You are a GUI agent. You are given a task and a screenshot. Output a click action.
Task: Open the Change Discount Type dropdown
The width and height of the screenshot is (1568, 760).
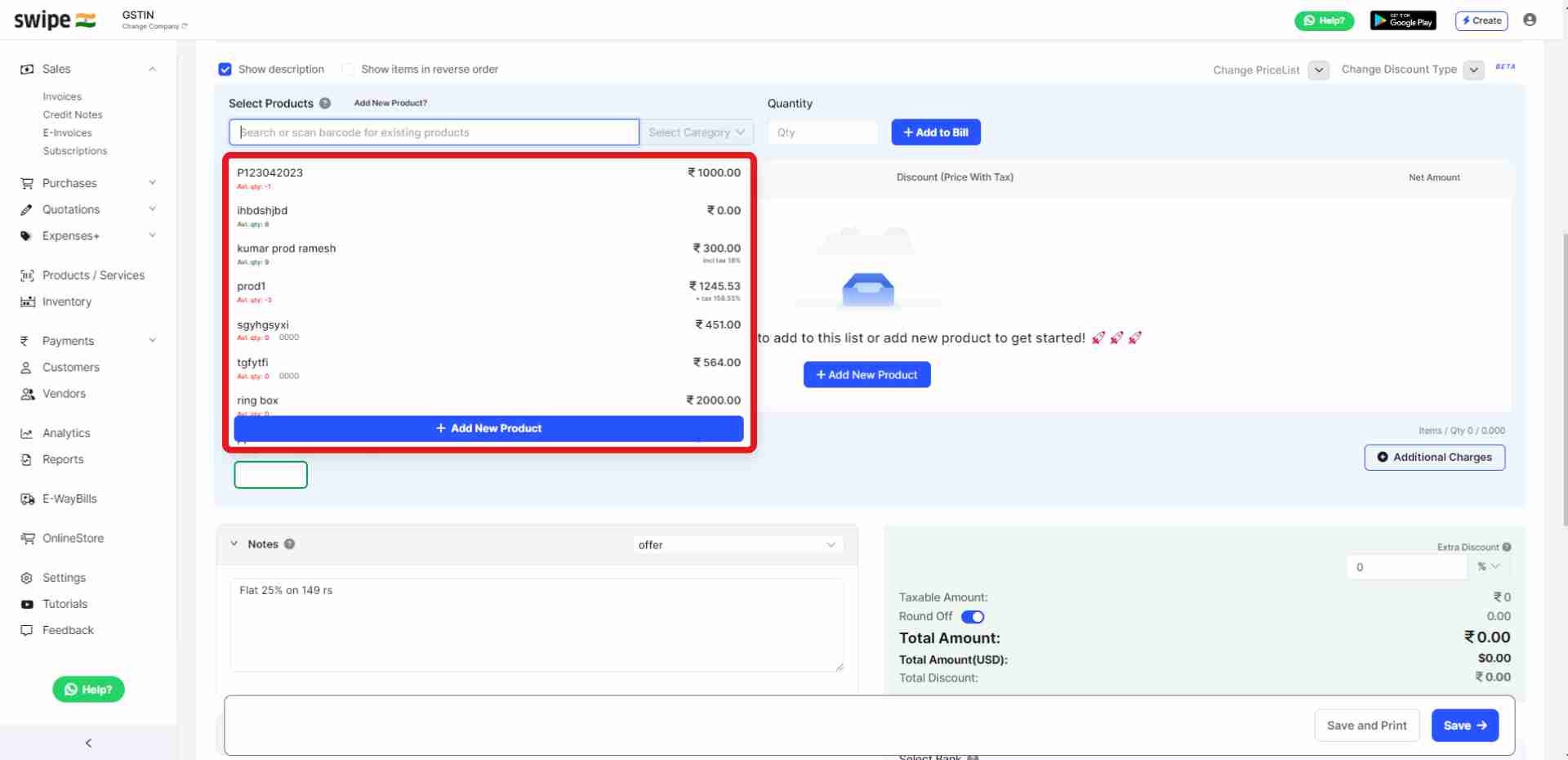(1474, 70)
